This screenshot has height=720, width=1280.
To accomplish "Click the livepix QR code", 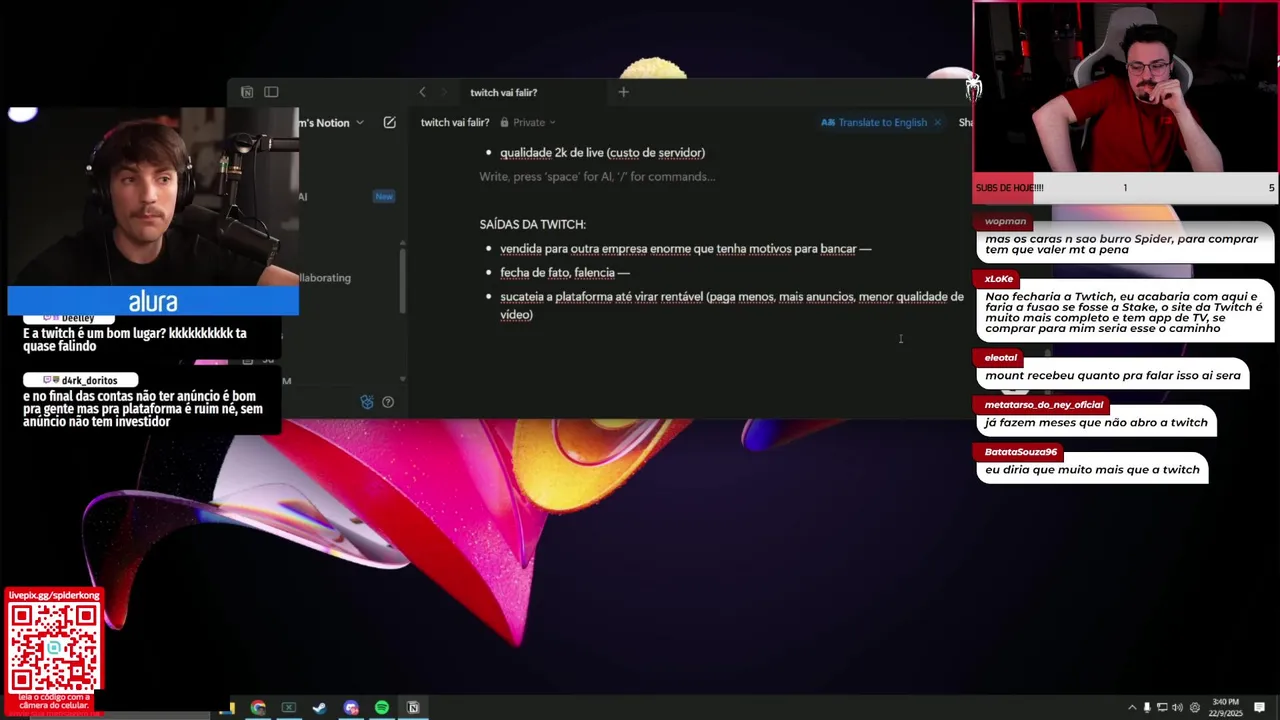I will pos(55,647).
